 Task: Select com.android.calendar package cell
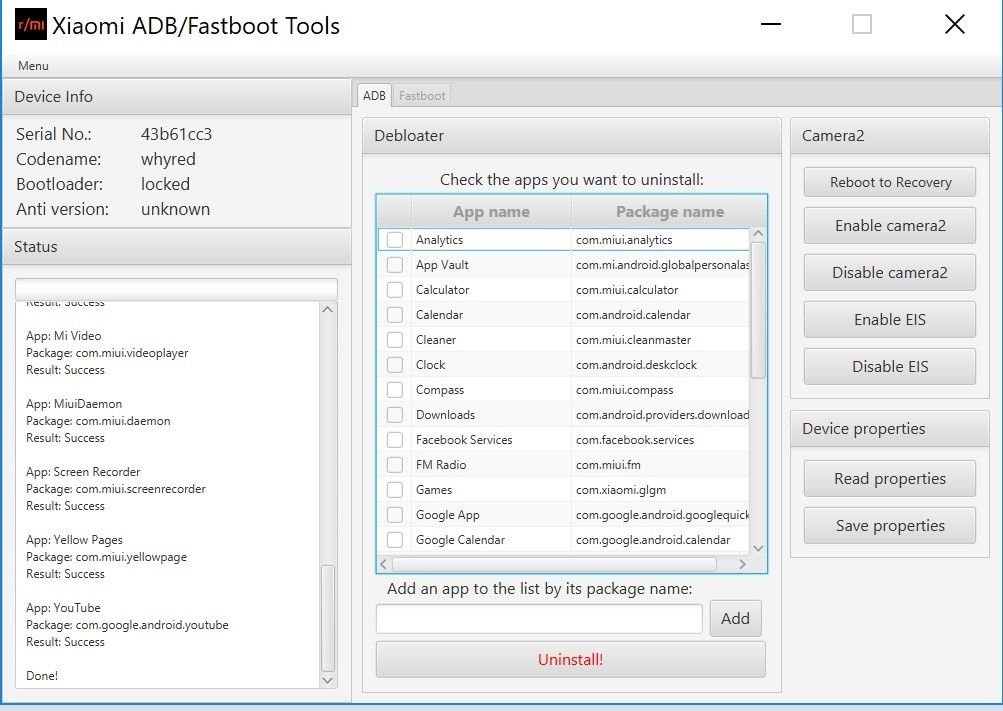tap(660, 315)
